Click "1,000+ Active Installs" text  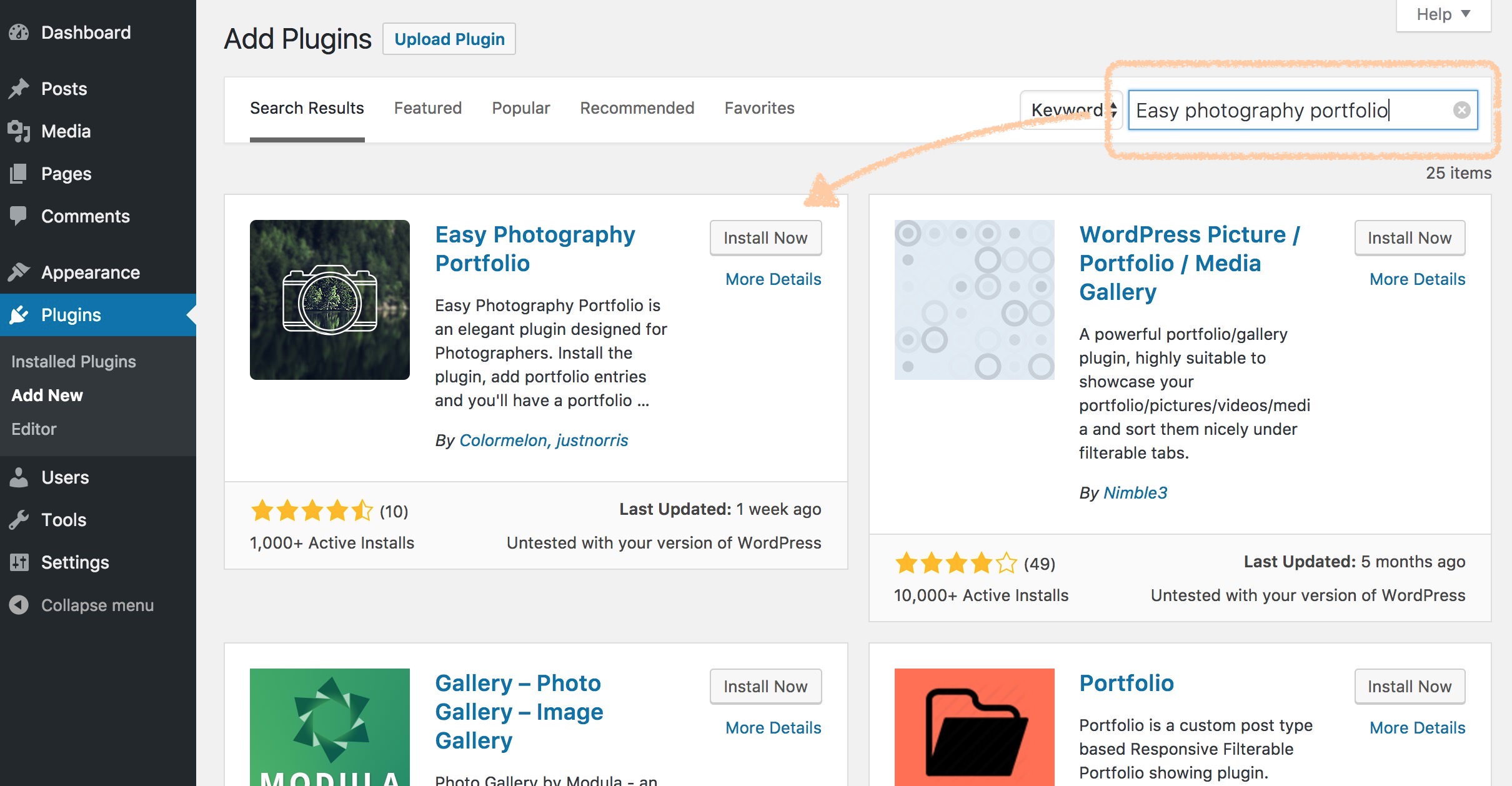[332, 543]
